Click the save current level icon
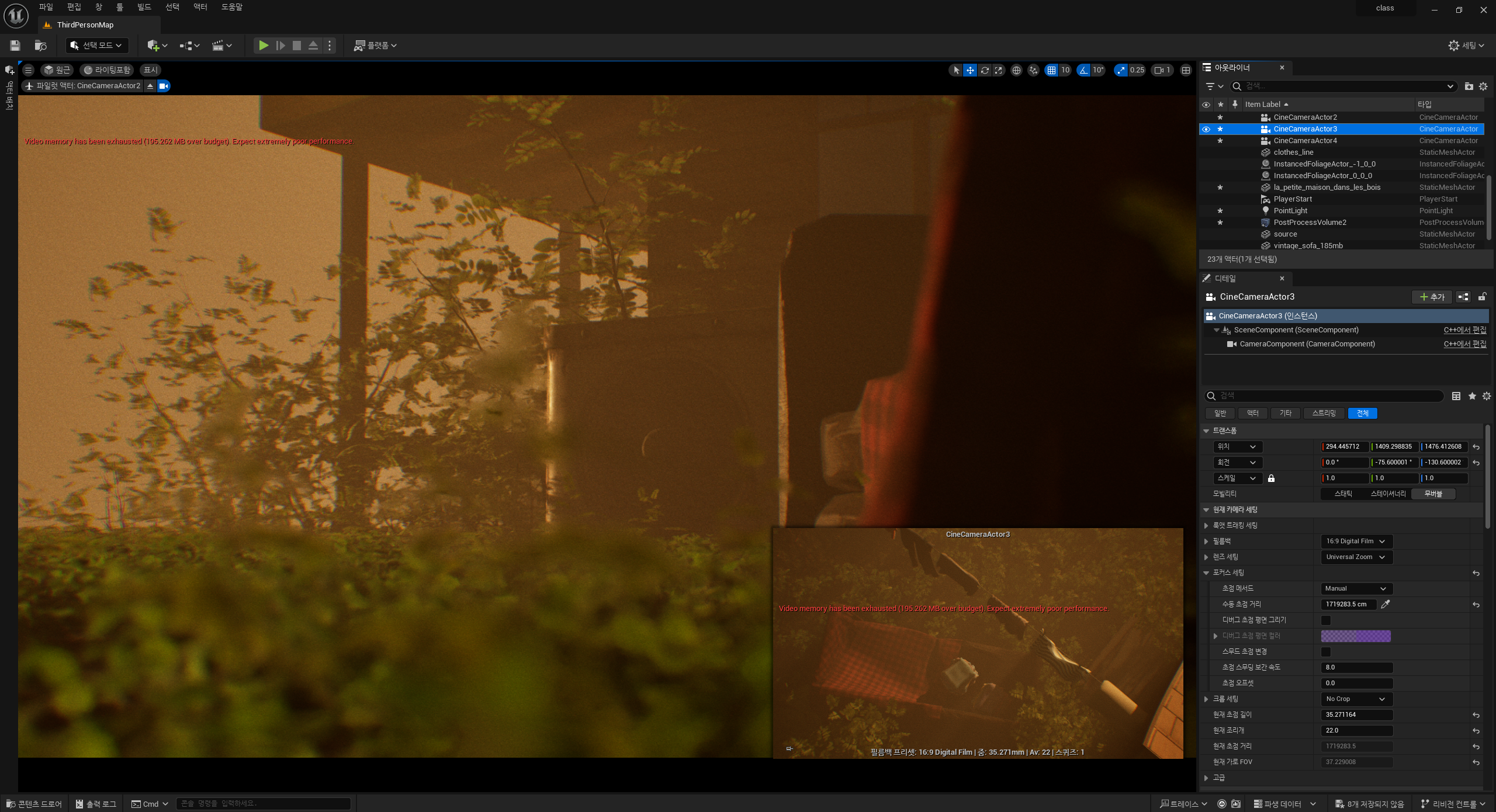This screenshot has width=1496, height=812. pos(15,46)
